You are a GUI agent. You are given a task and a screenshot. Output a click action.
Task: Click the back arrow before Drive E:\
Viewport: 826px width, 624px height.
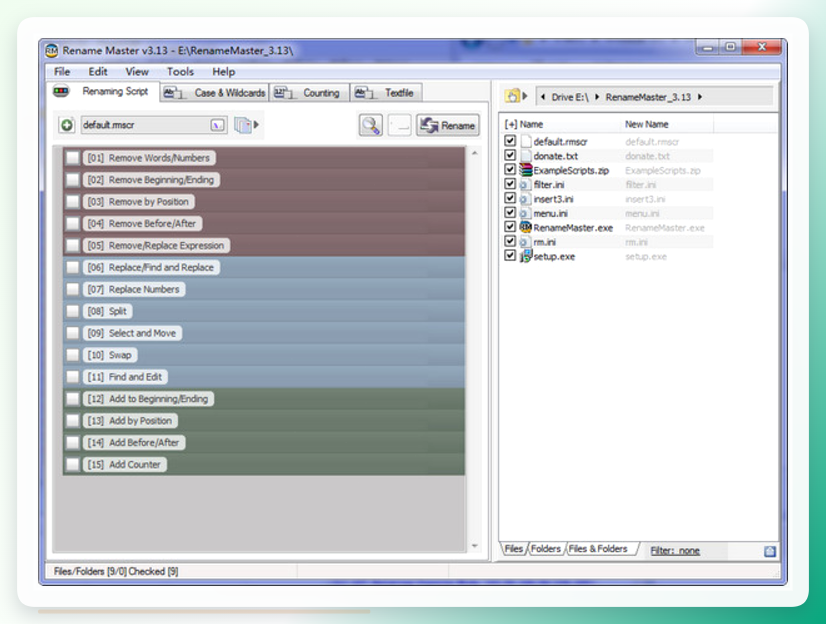tap(543, 97)
